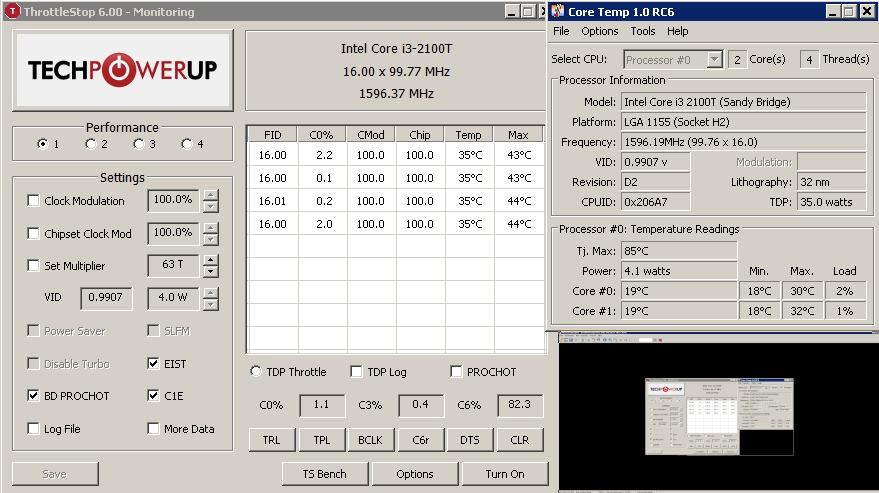Enable the TDP Log checkbox
Image resolution: width=879 pixels, height=493 pixels.
(356, 371)
